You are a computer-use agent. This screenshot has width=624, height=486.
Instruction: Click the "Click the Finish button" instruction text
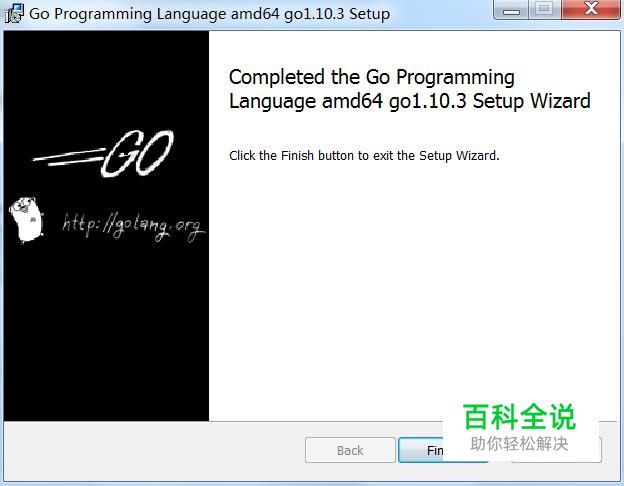(364, 156)
